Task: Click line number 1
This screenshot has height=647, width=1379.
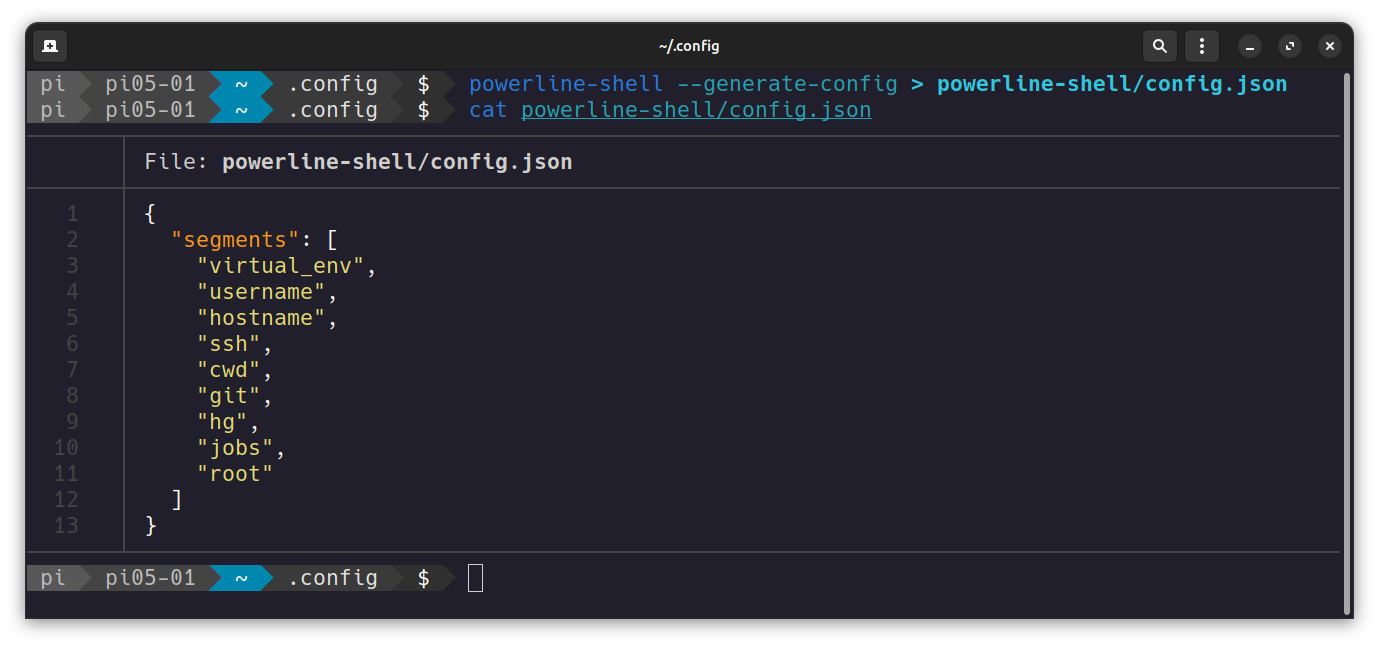Action: pos(72,214)
